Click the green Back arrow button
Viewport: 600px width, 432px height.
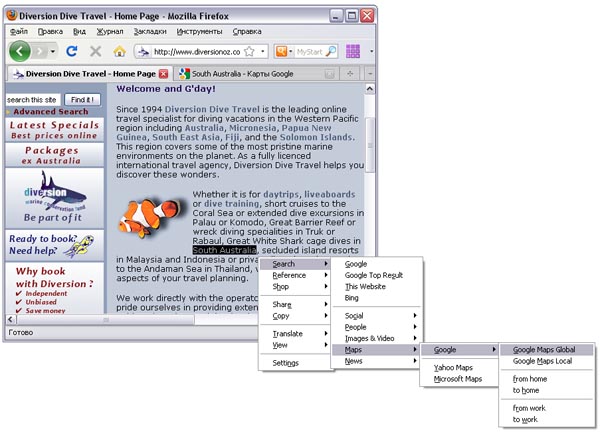pos(20,51)
